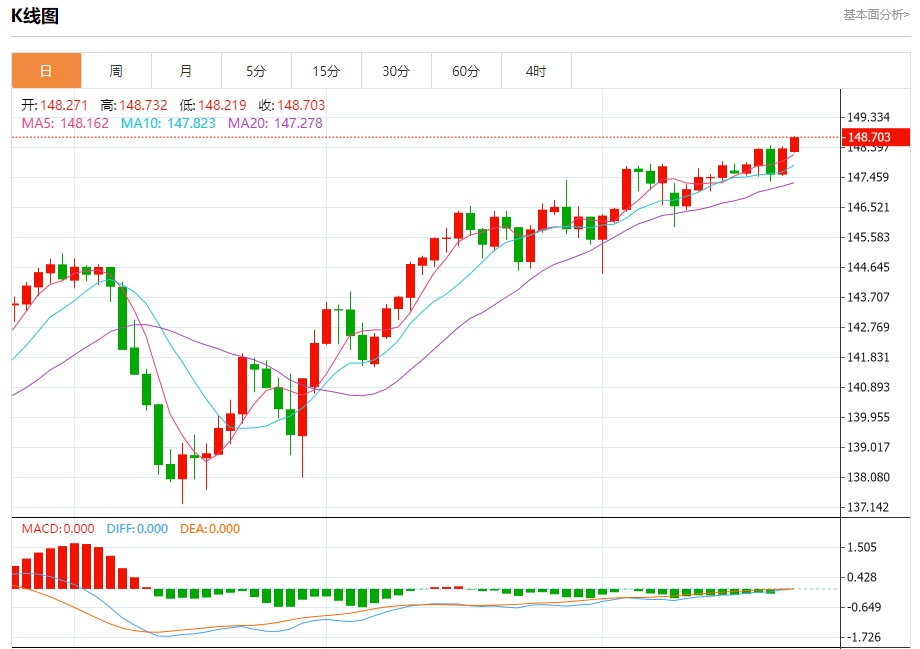This screenshot has width=920, height=649.
Task: Click the DIFF: 0.000 indicator label
Action: click(137, 529)
